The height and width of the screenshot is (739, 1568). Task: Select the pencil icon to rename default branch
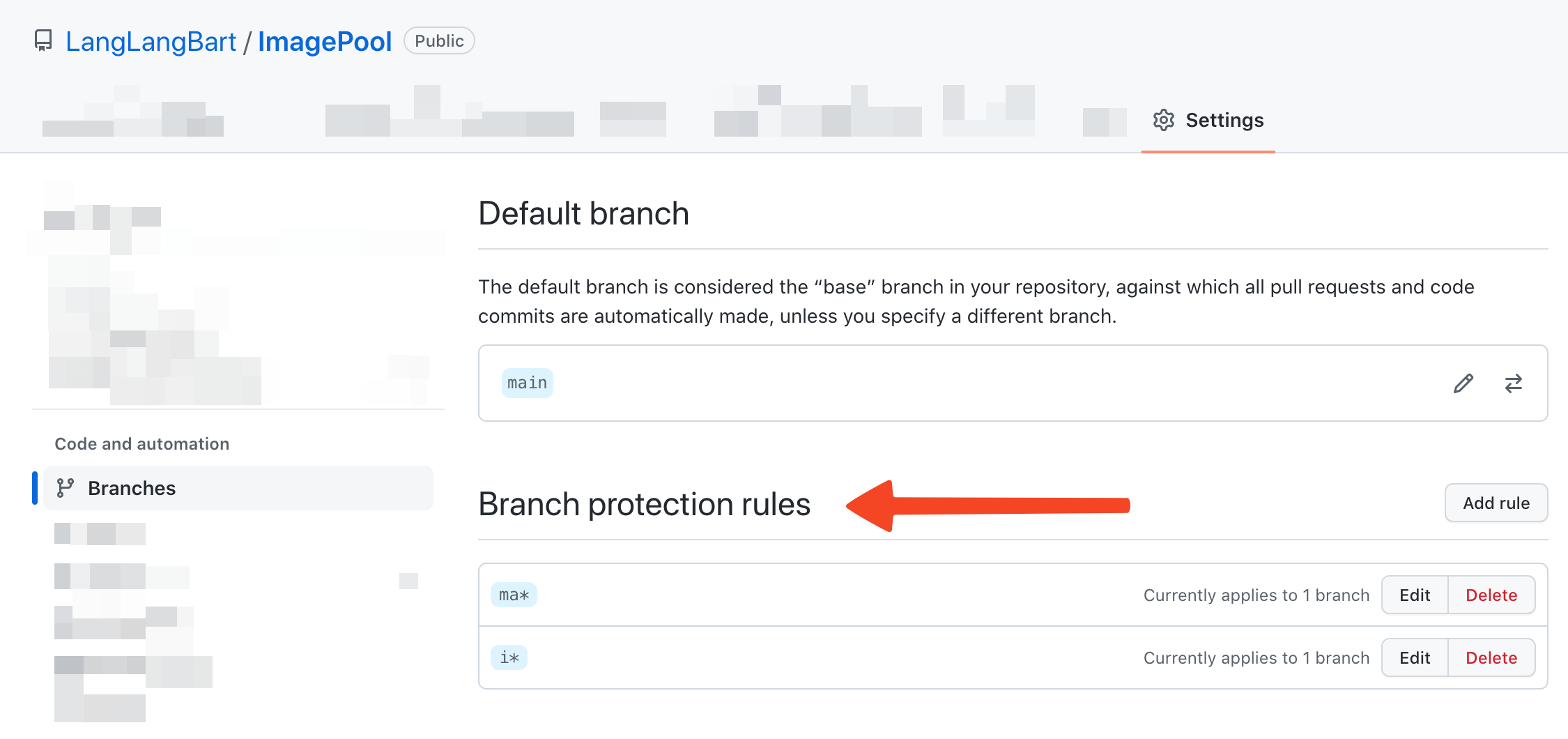[1463, 383]
